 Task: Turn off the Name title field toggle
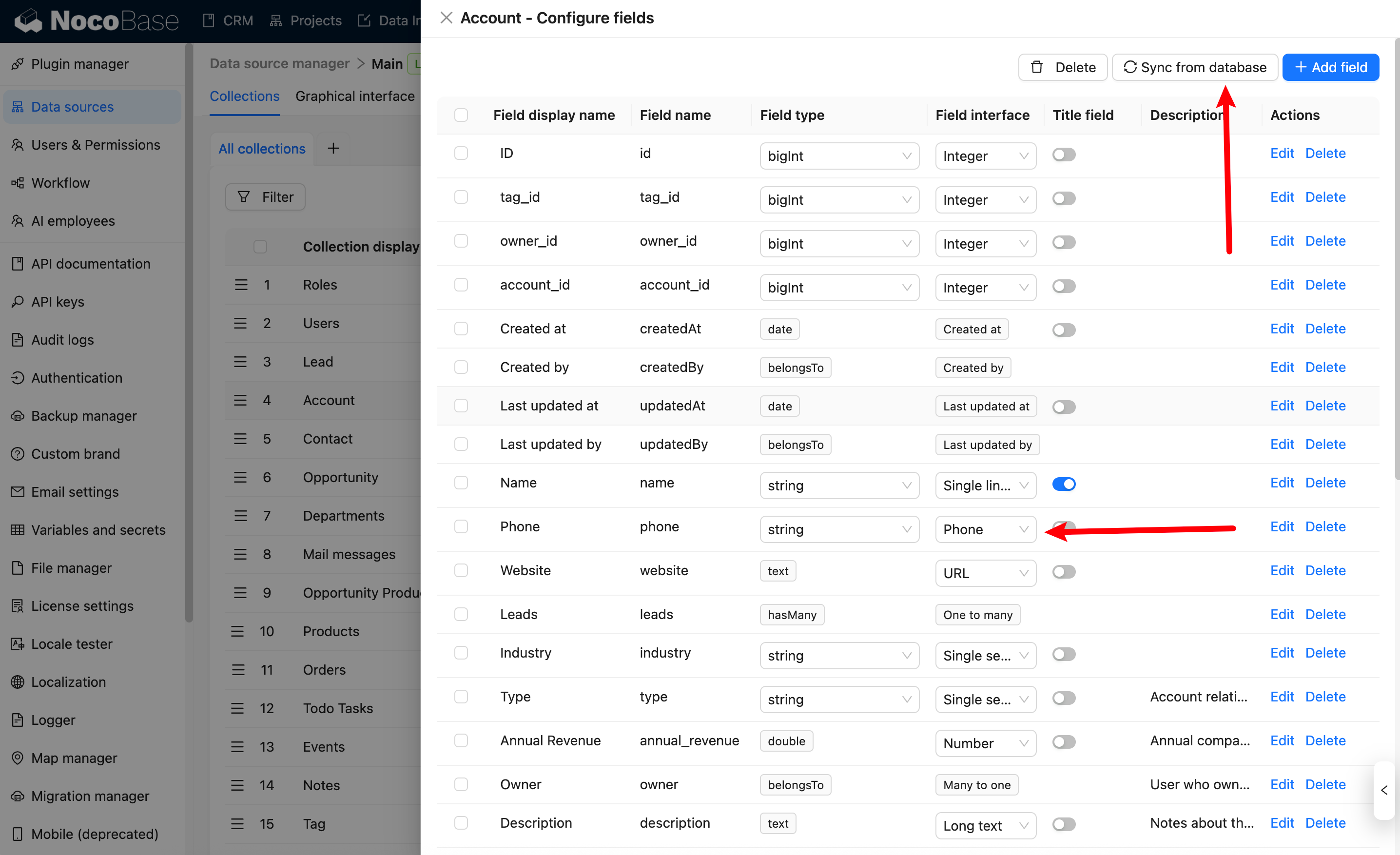click(1064, 484)
